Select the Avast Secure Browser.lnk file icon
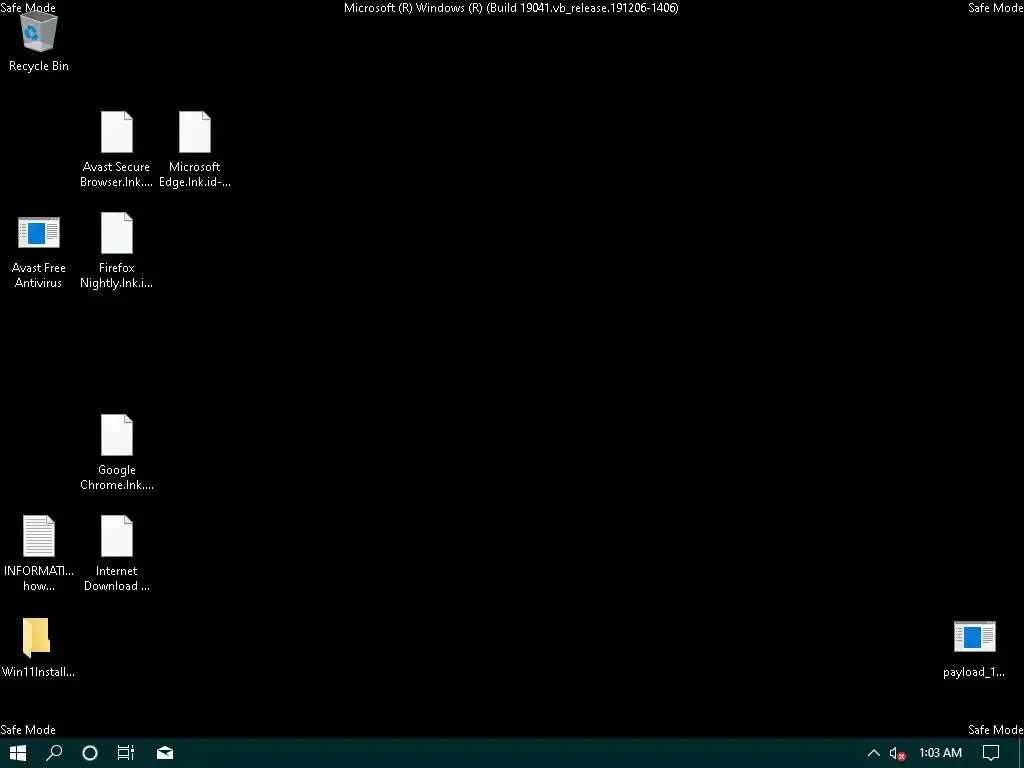The height and width of the screenshot is (768, 1024). tap(117, 132)
